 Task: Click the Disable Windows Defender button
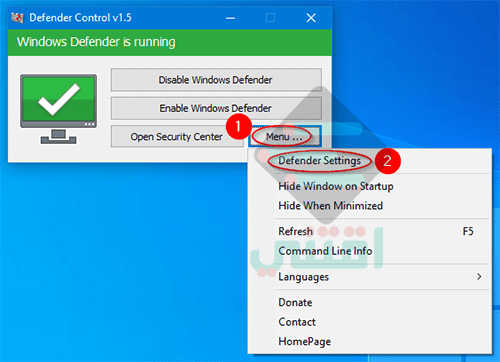click(x=216, y=80)
